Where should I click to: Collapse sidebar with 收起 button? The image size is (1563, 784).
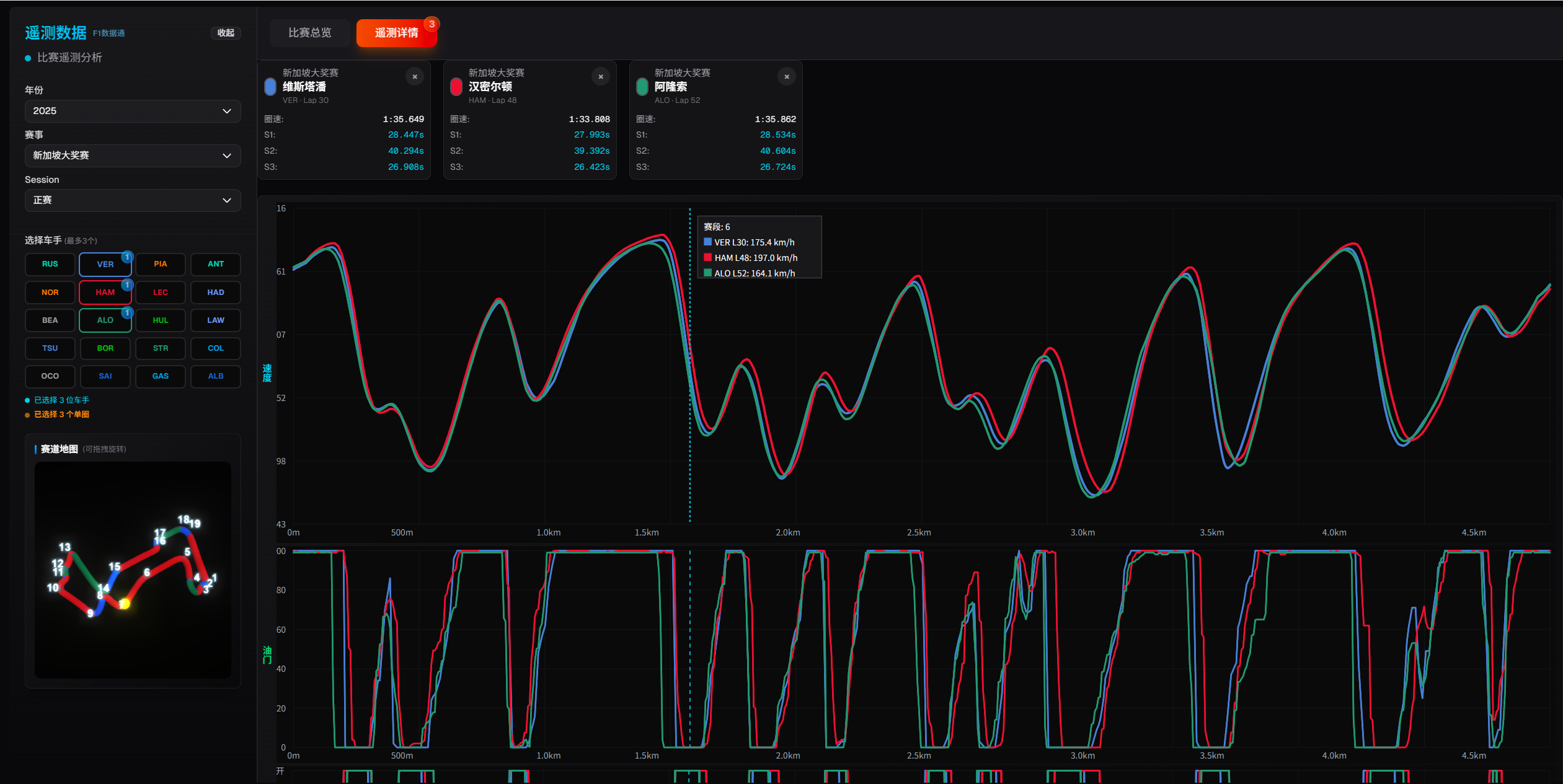click(226, 33)
